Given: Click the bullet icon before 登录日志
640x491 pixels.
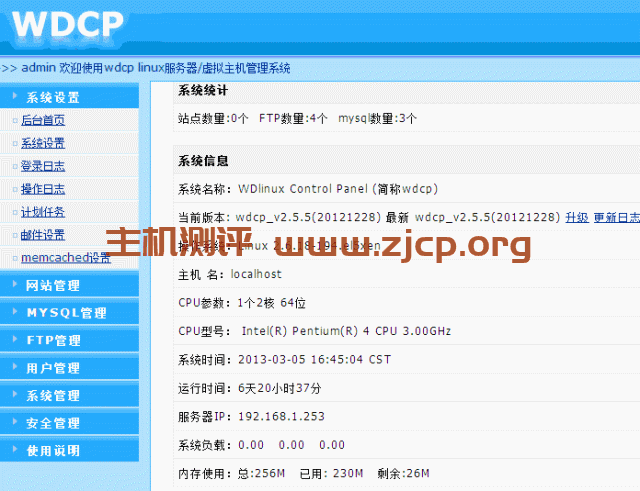Looking at the screenshot, I should tap(15, 167).
